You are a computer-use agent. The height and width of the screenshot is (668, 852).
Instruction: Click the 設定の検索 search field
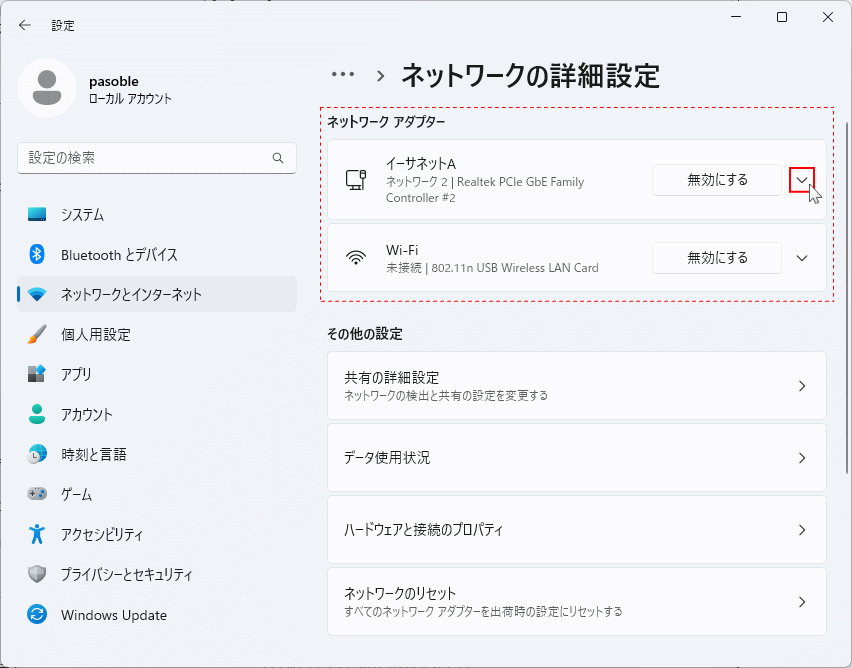tap(157, 158)
